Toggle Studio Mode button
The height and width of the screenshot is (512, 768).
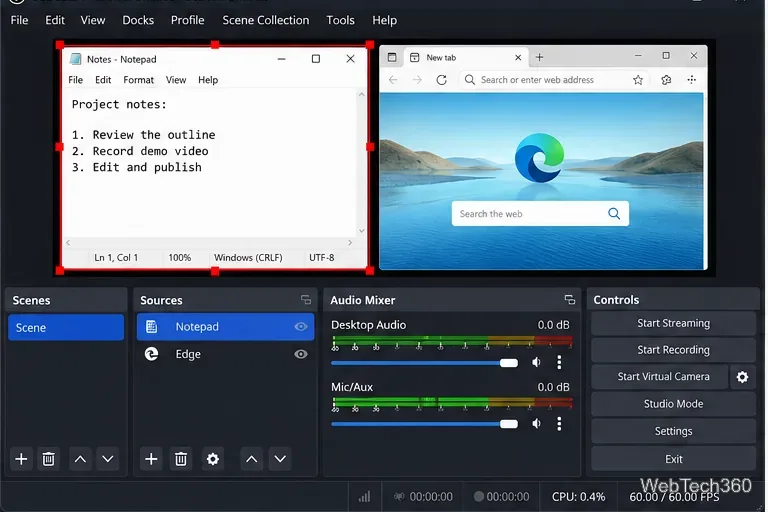click(x=673, y=404)
